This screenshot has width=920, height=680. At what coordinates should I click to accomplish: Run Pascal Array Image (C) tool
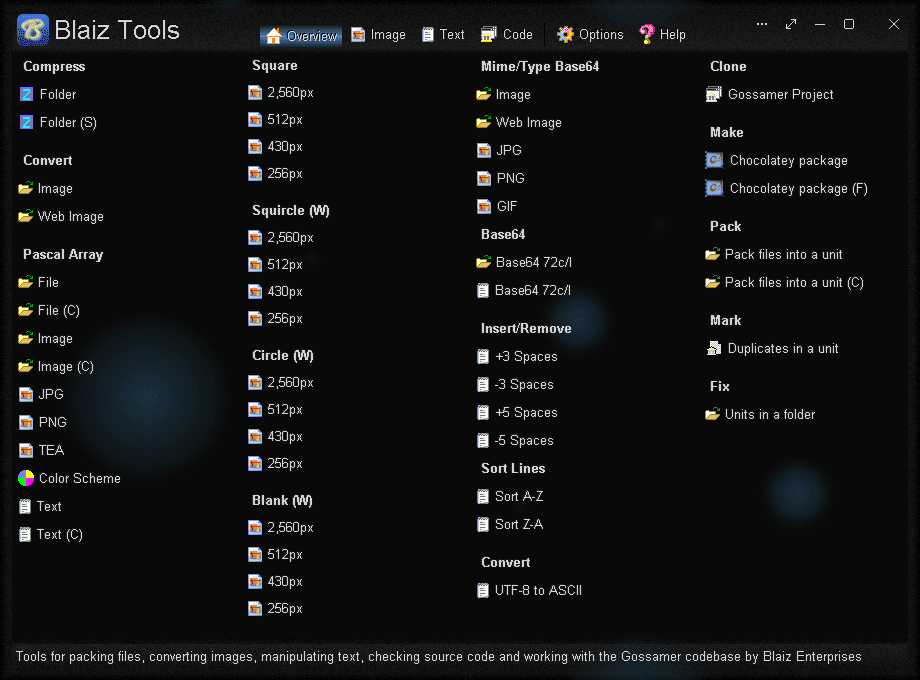coord(56,367)
